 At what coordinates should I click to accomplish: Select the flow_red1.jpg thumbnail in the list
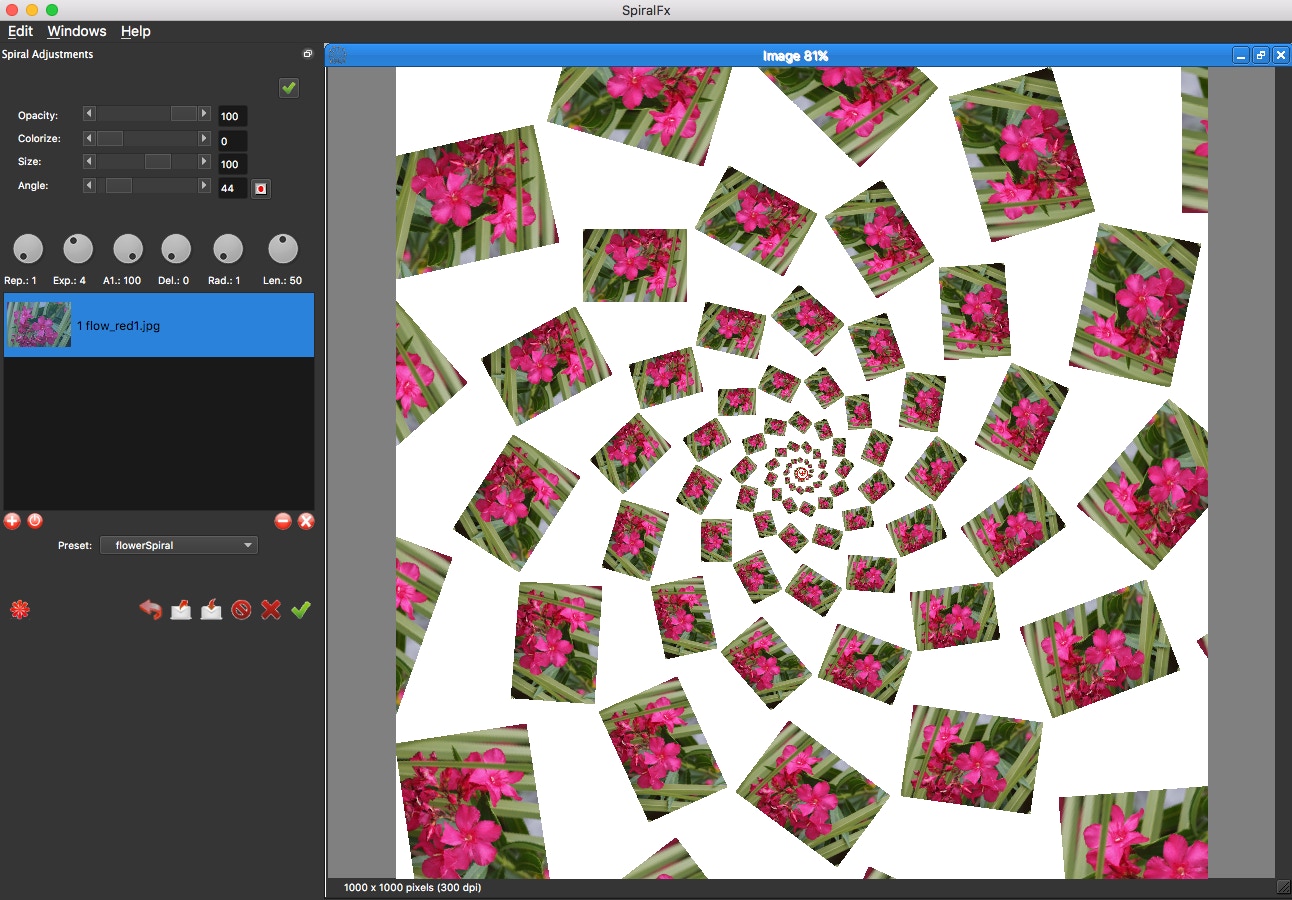pos(39,325)
